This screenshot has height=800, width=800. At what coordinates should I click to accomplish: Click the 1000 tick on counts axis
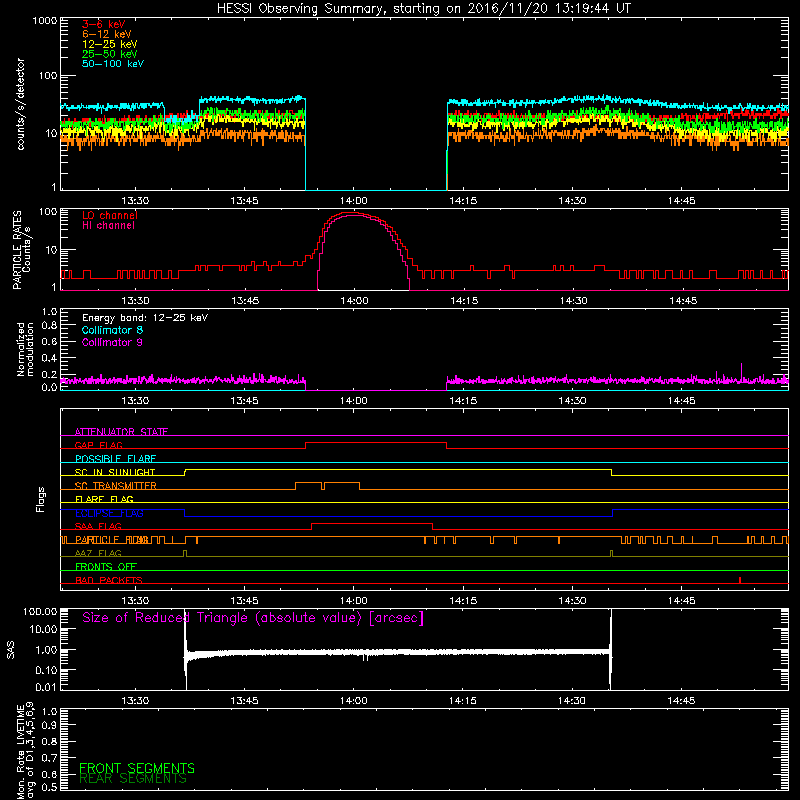pyautogui.click(x=45, y=21)
